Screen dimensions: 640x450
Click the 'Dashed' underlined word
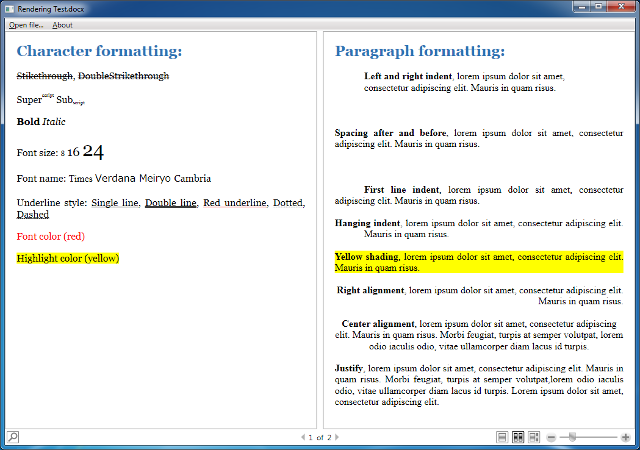click(x=33, y=214)
